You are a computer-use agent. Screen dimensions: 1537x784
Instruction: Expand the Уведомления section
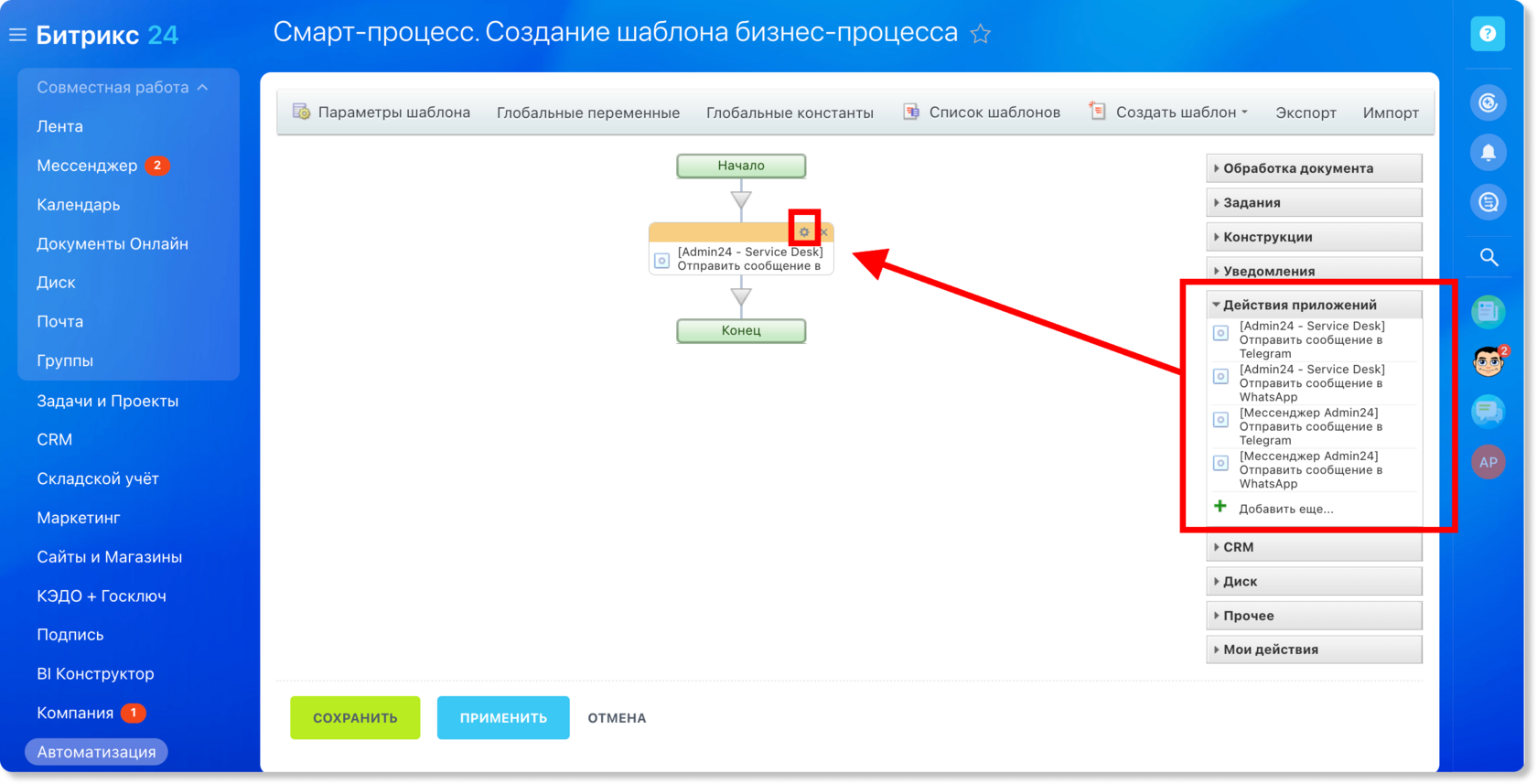coord(1314,271)
